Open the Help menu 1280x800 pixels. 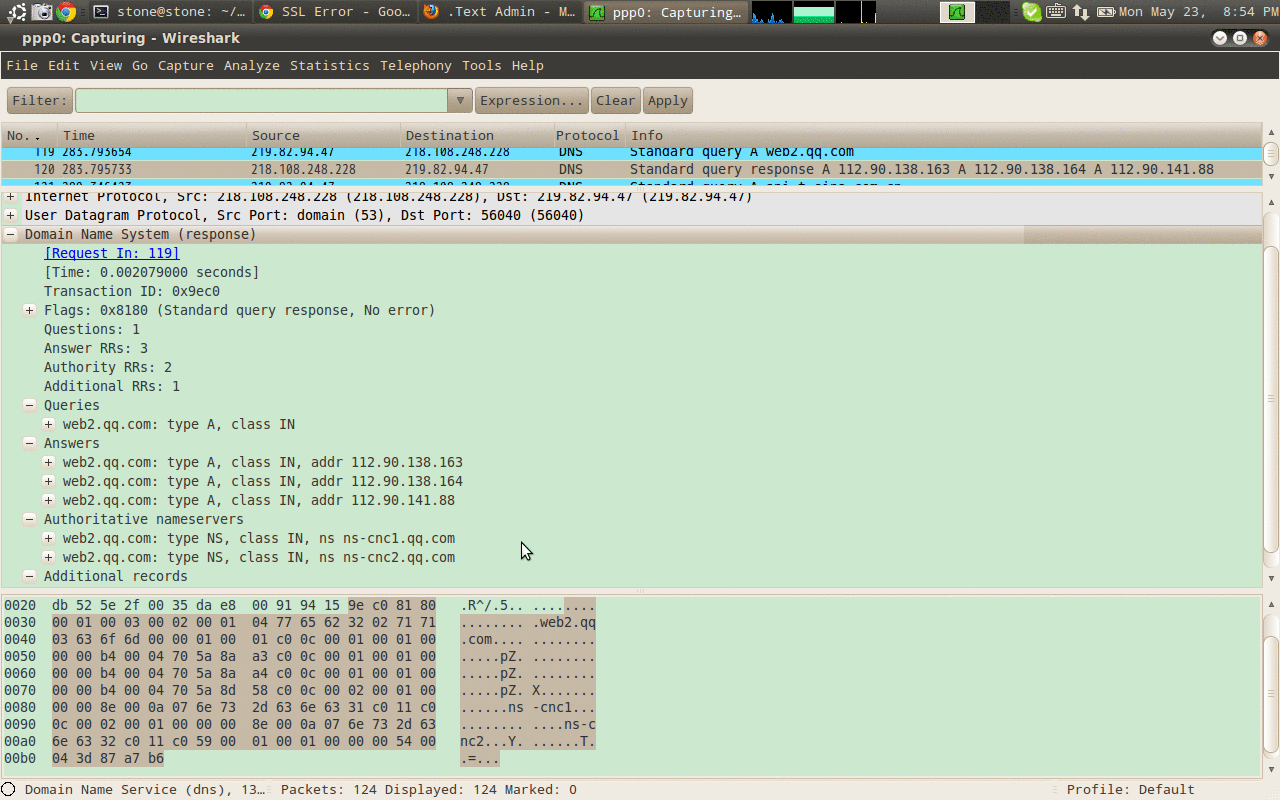click(x=528, y=65)
